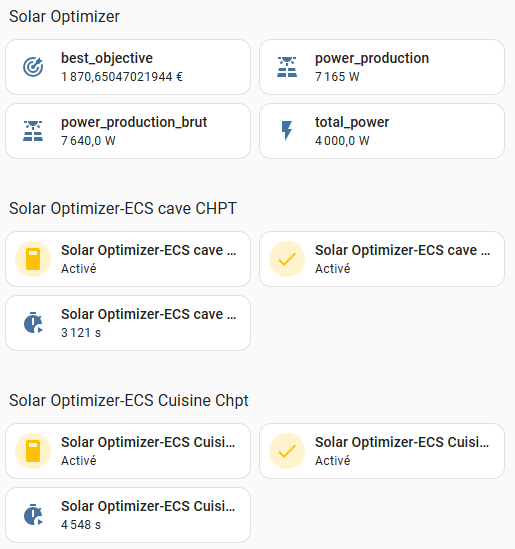Screen dimensions: 515x549
Task: Click the ECS cave timer icon
Action: tap(33, 323)
